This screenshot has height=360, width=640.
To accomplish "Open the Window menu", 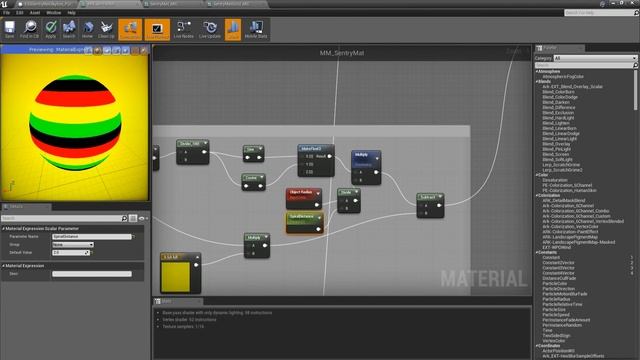I will click(53, 13).
